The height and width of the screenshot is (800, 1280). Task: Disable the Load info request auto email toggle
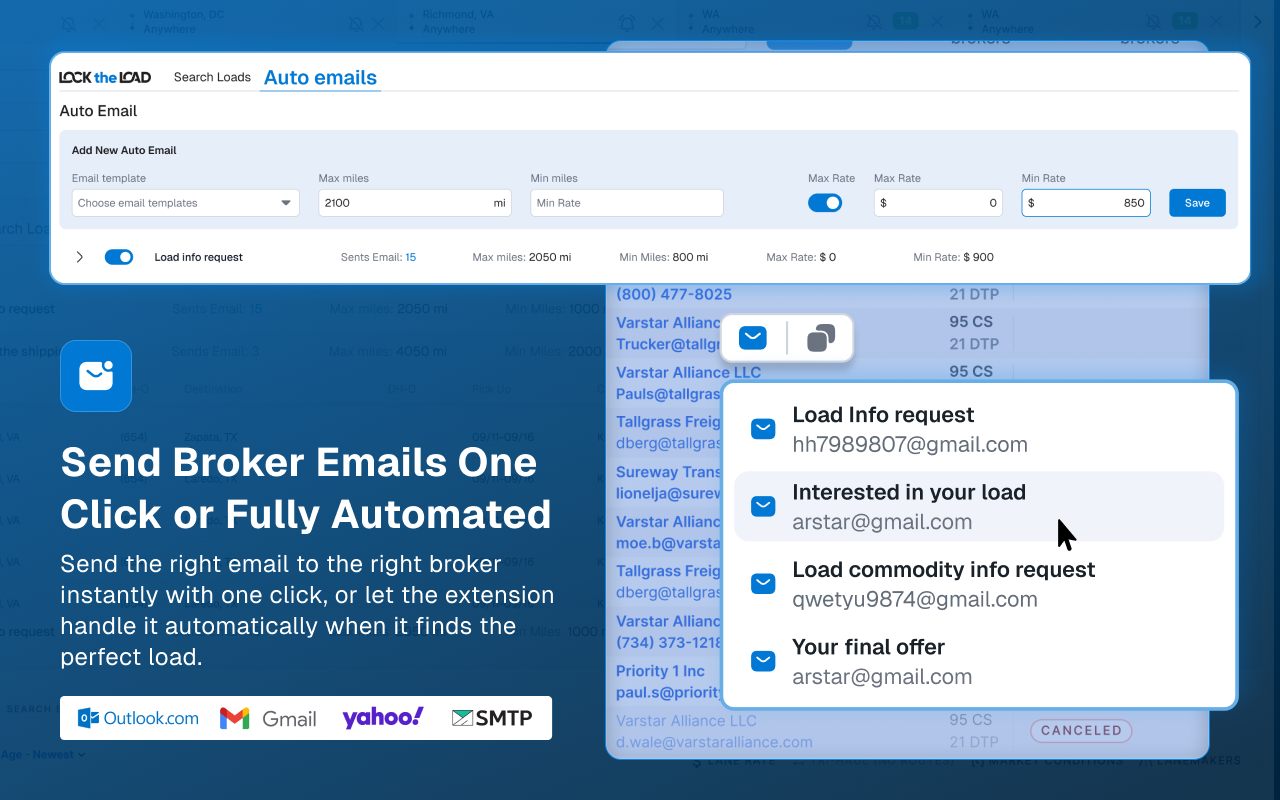coord(119,257)
